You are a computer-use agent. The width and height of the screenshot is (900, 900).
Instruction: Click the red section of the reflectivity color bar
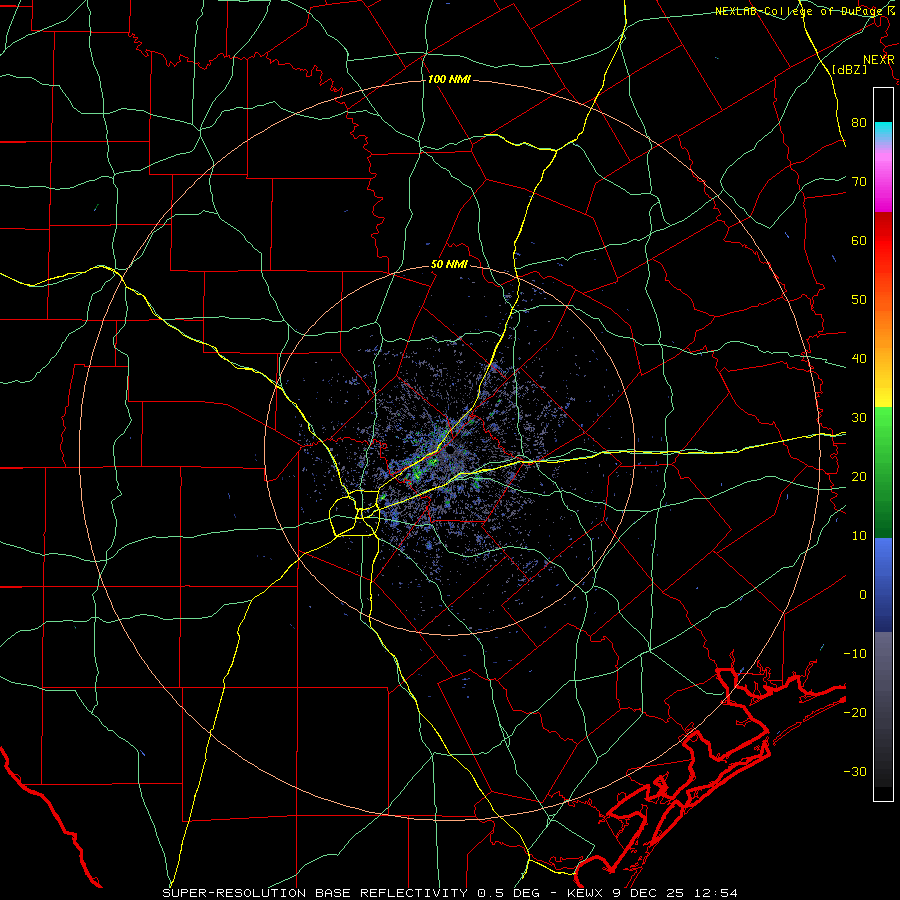coord(883,241)
